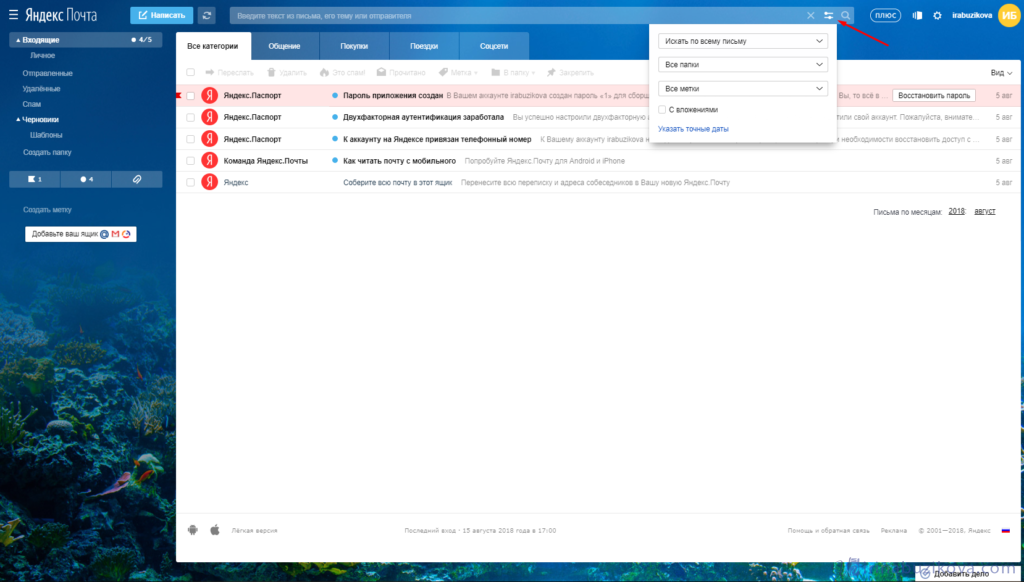The height and width of the screenshot is (582, 1024).
Task: Tick the select-all checkbox in the toolbar
Action: 190,73
